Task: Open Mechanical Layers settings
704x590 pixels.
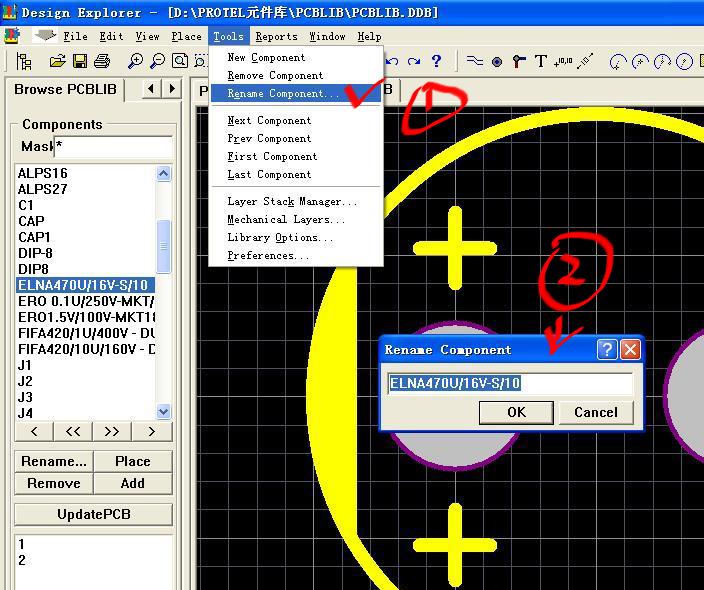Action: coord(296,219)
